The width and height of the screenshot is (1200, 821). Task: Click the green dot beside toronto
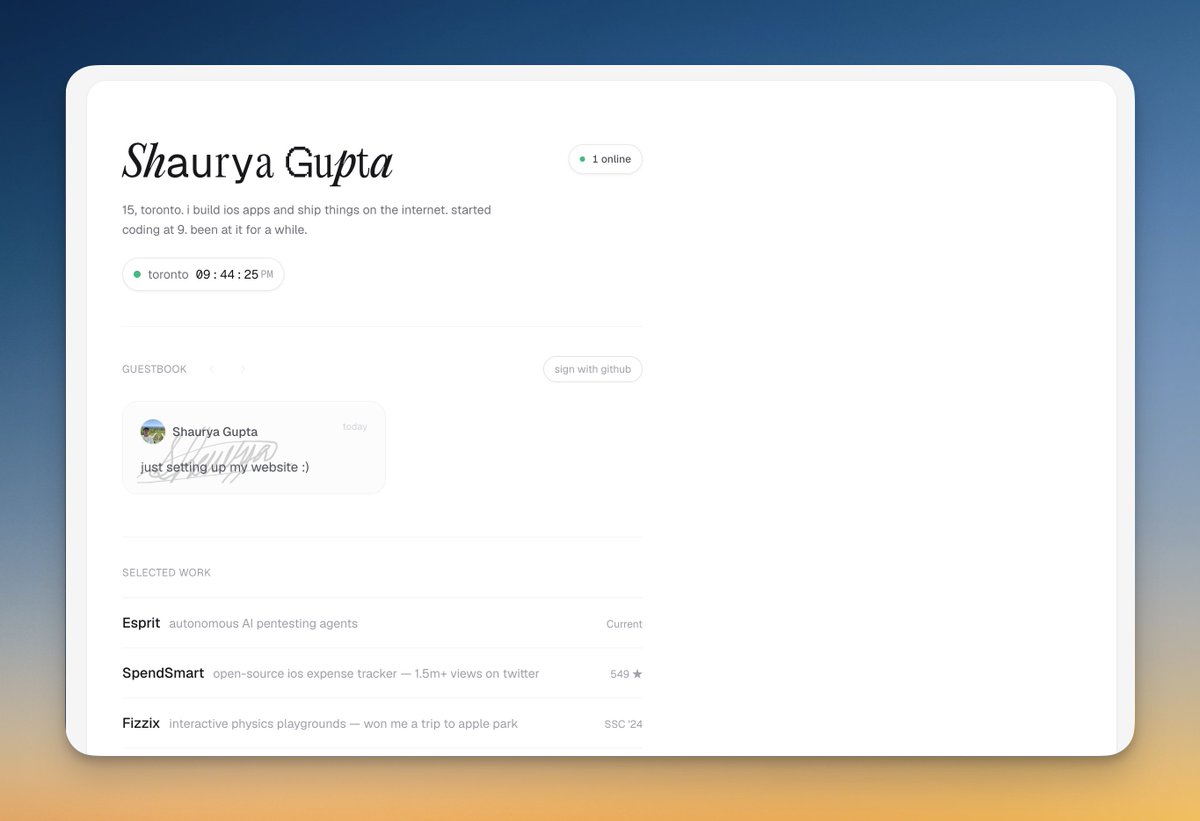point(137,274)
